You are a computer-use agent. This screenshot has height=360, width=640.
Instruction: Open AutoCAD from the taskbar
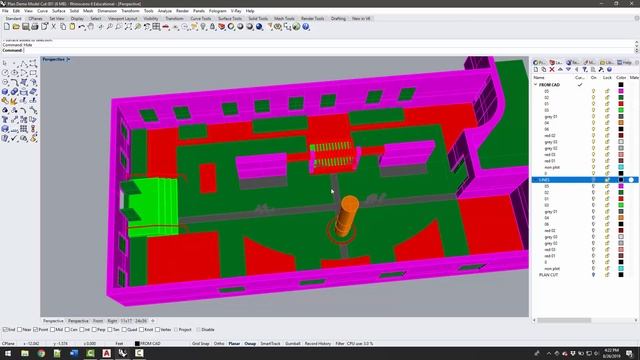(107, 353)
